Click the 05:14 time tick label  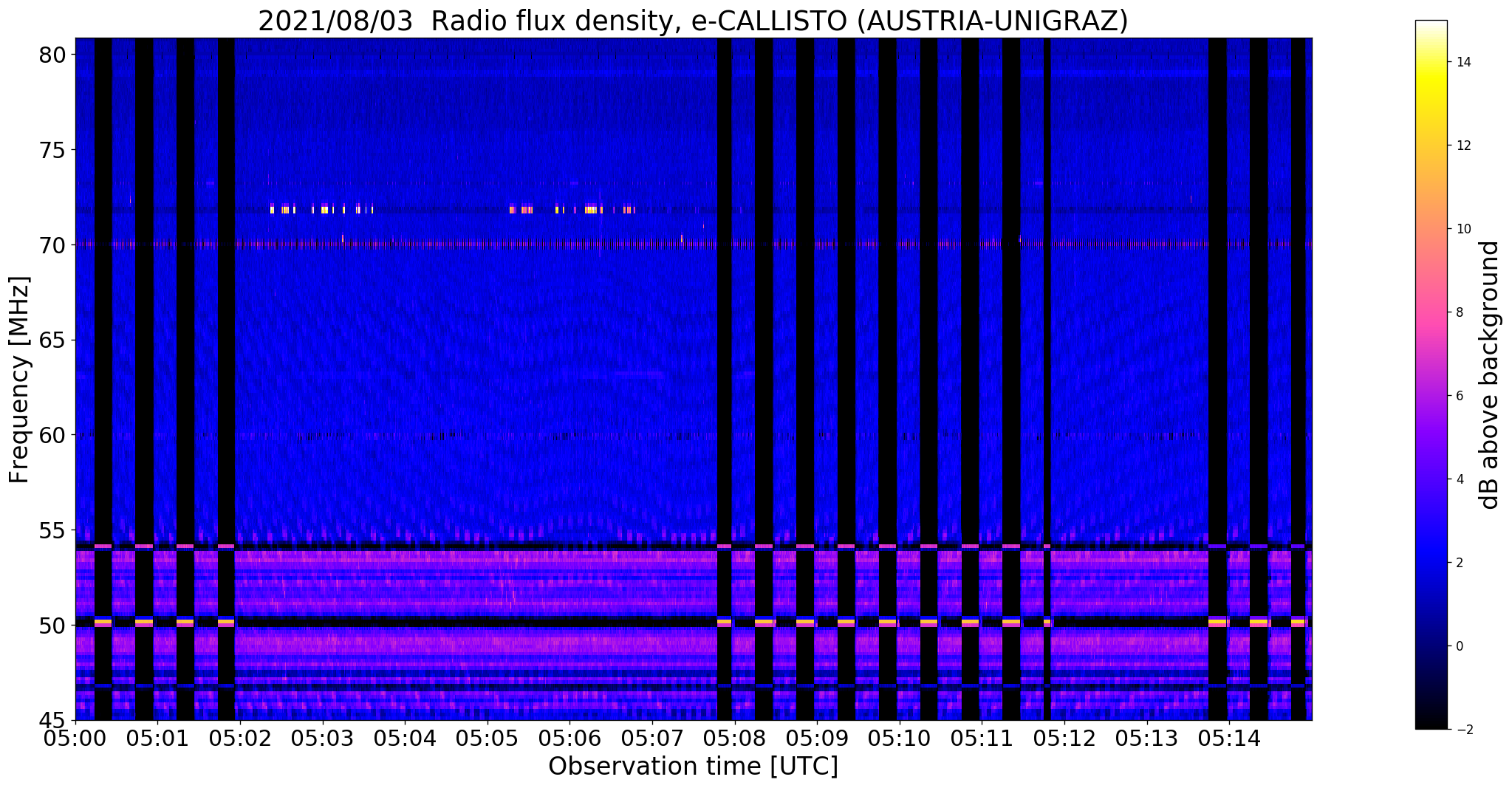click(1229, 739)
